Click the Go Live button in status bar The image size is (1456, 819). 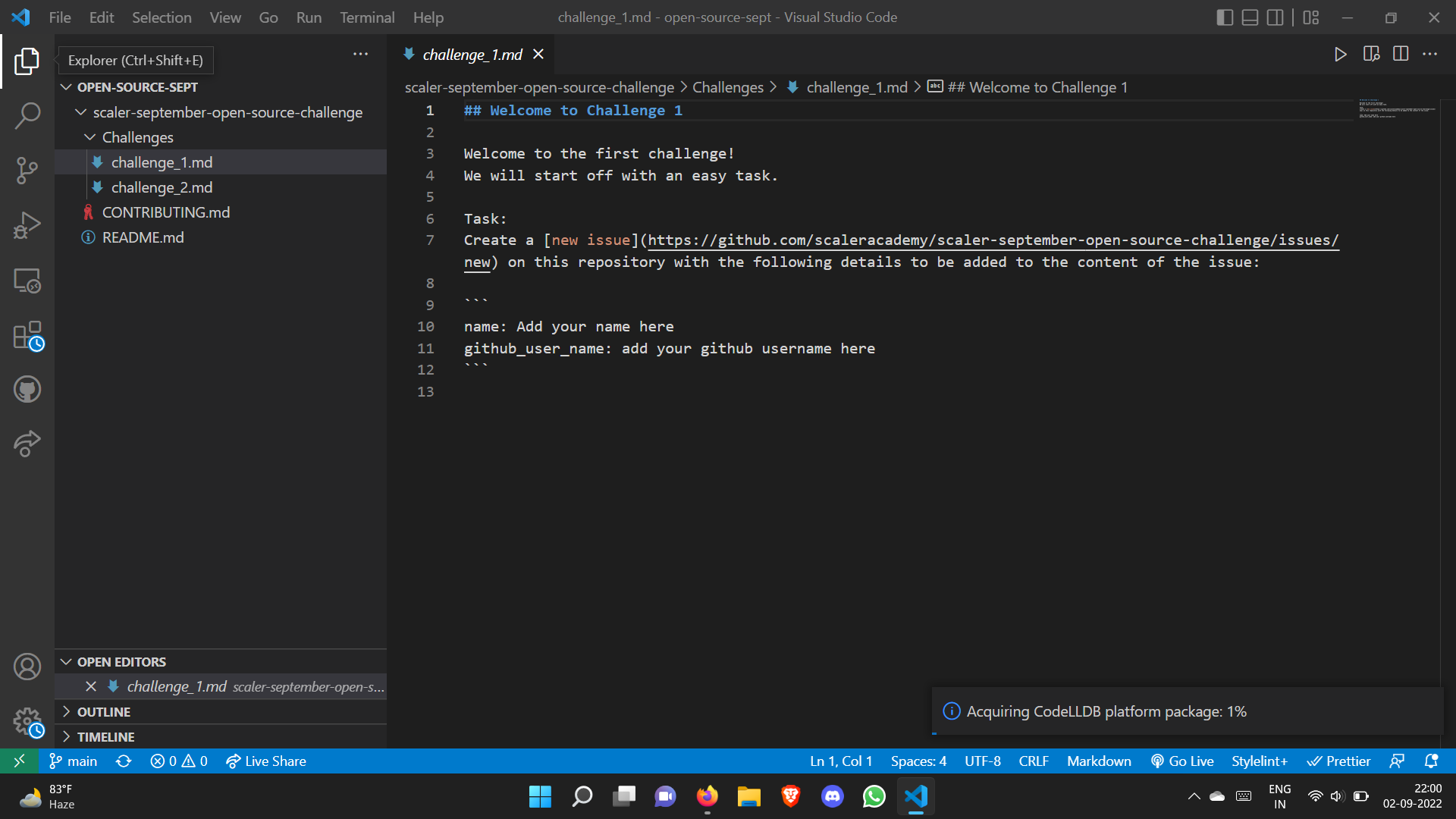pyautogui.click(x=1181, y=761)
